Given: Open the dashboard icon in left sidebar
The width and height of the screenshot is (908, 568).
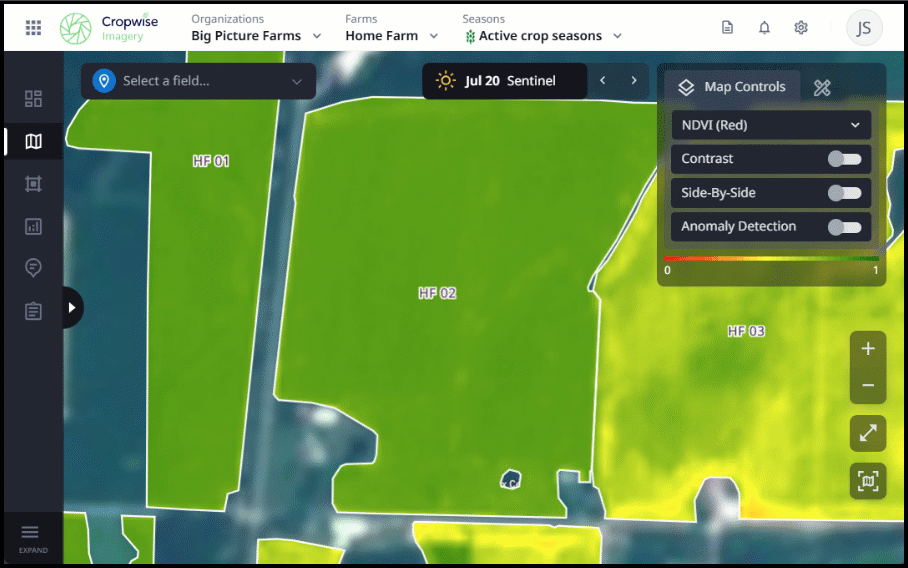Looking at the screenshot, I should (x=33, y=99).
